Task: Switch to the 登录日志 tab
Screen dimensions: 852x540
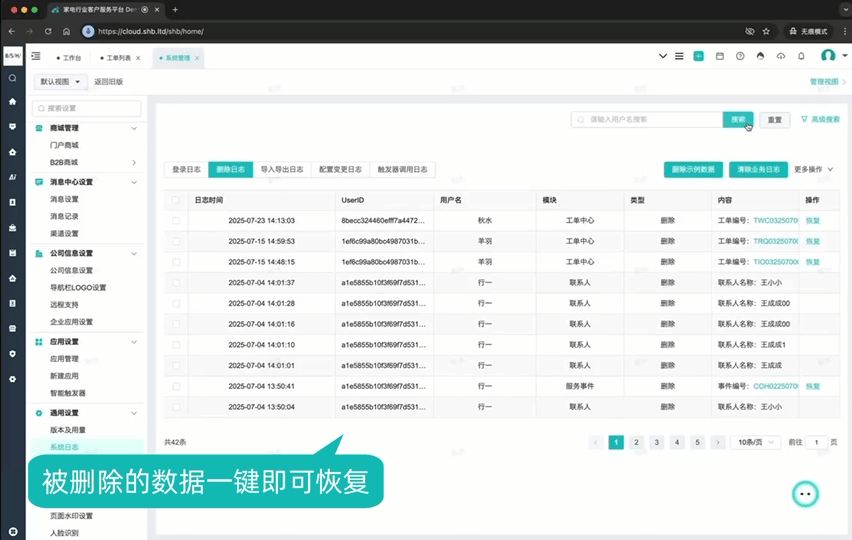Action: pyautogui.click(x=187, y=170)
